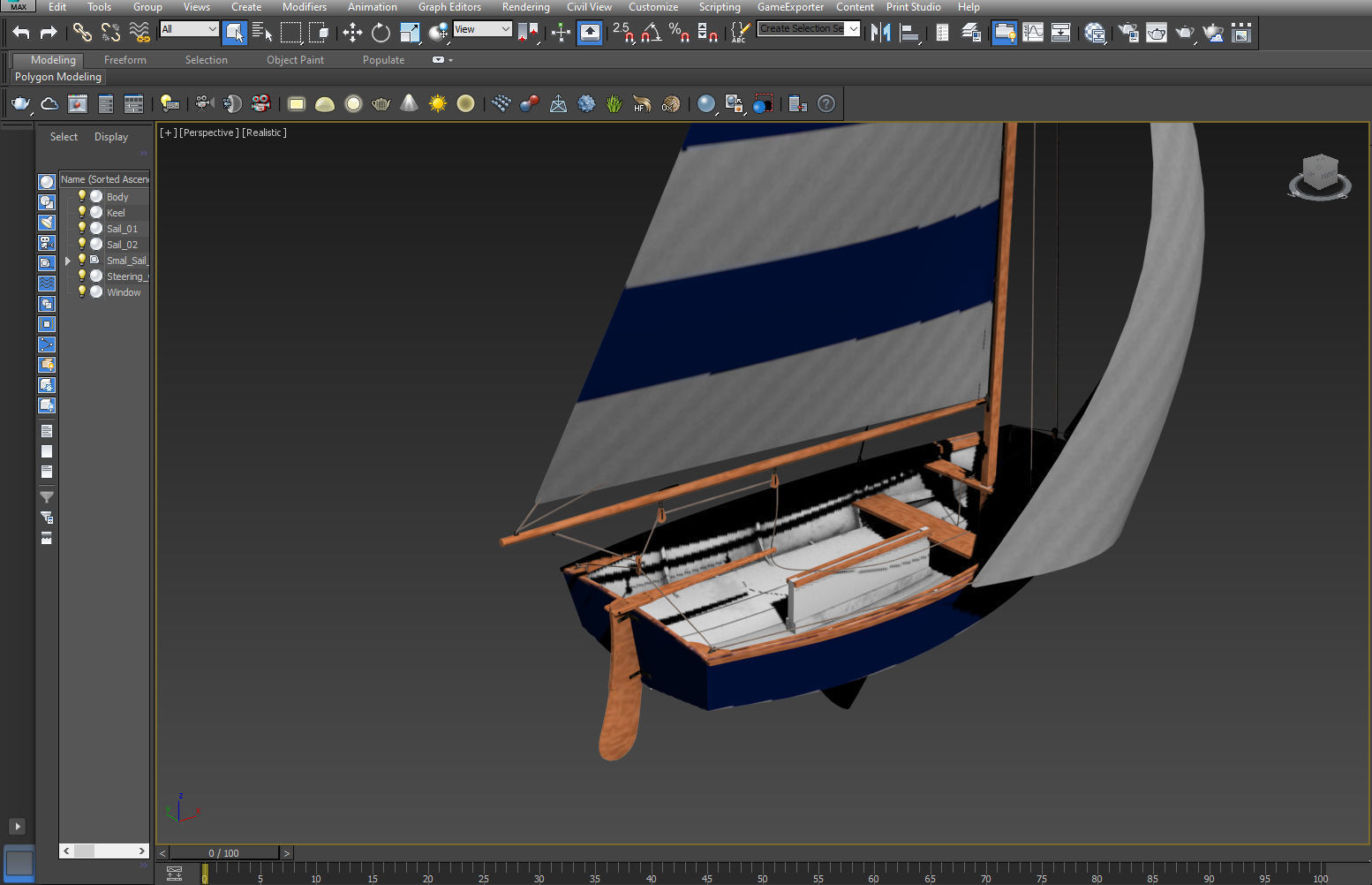Click the Undo arrow icon

21,33
